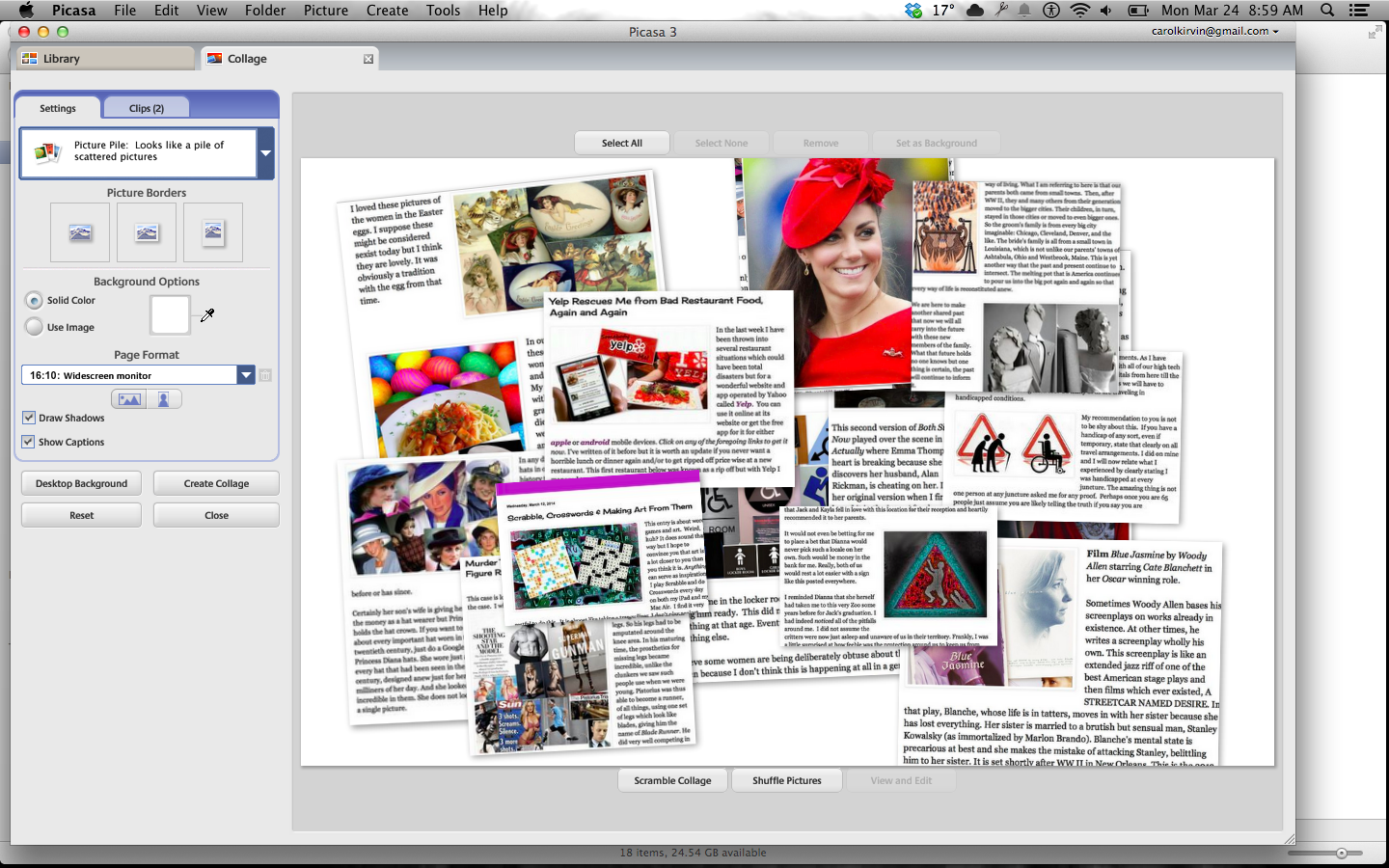The image size is (1389, 868).
Task: Click the Shuffle Pictures button
Action: point(787,780)
